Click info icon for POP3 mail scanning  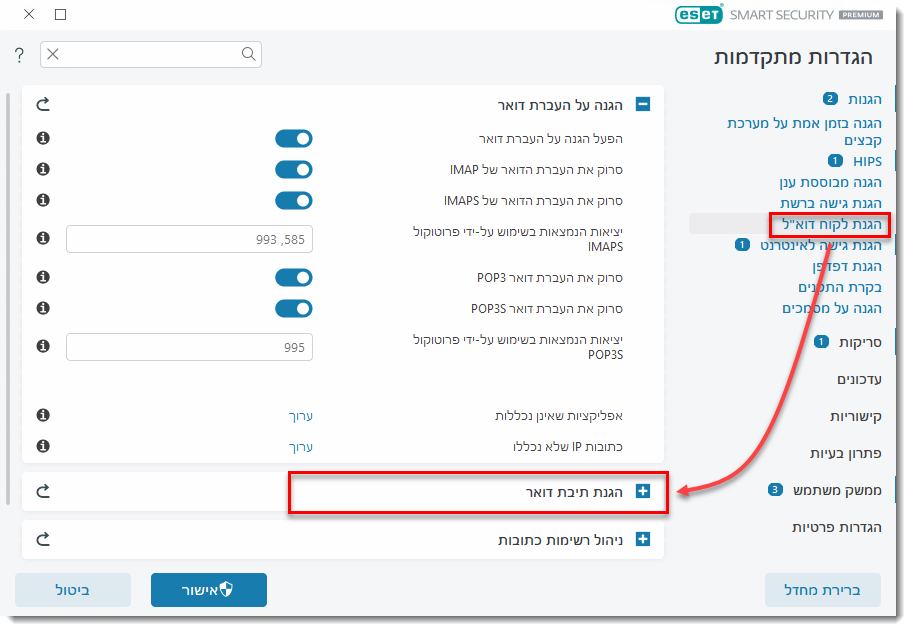click(x=43, y=277)
